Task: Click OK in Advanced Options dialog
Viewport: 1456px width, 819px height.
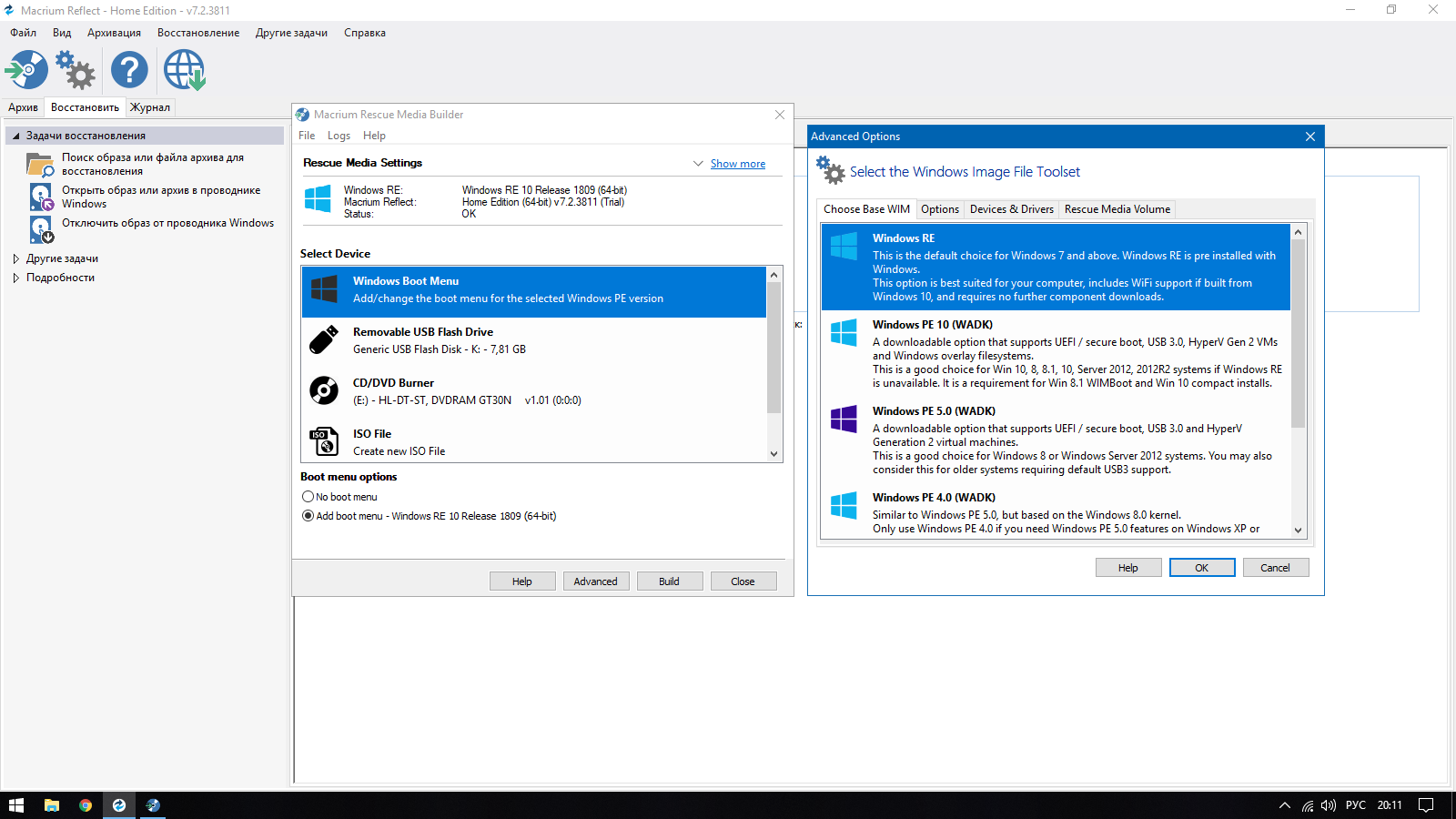Action: pos(1201,568)
